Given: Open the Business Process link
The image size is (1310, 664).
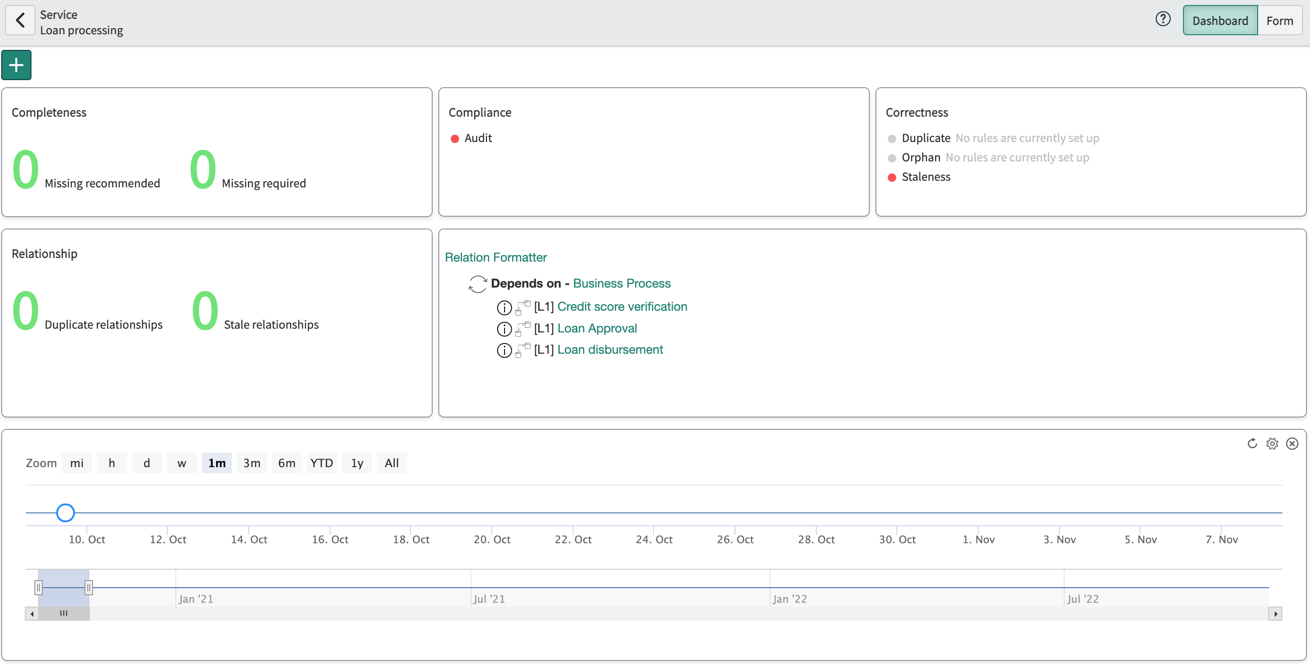Looking at the screenshot, I should point(622,284).
